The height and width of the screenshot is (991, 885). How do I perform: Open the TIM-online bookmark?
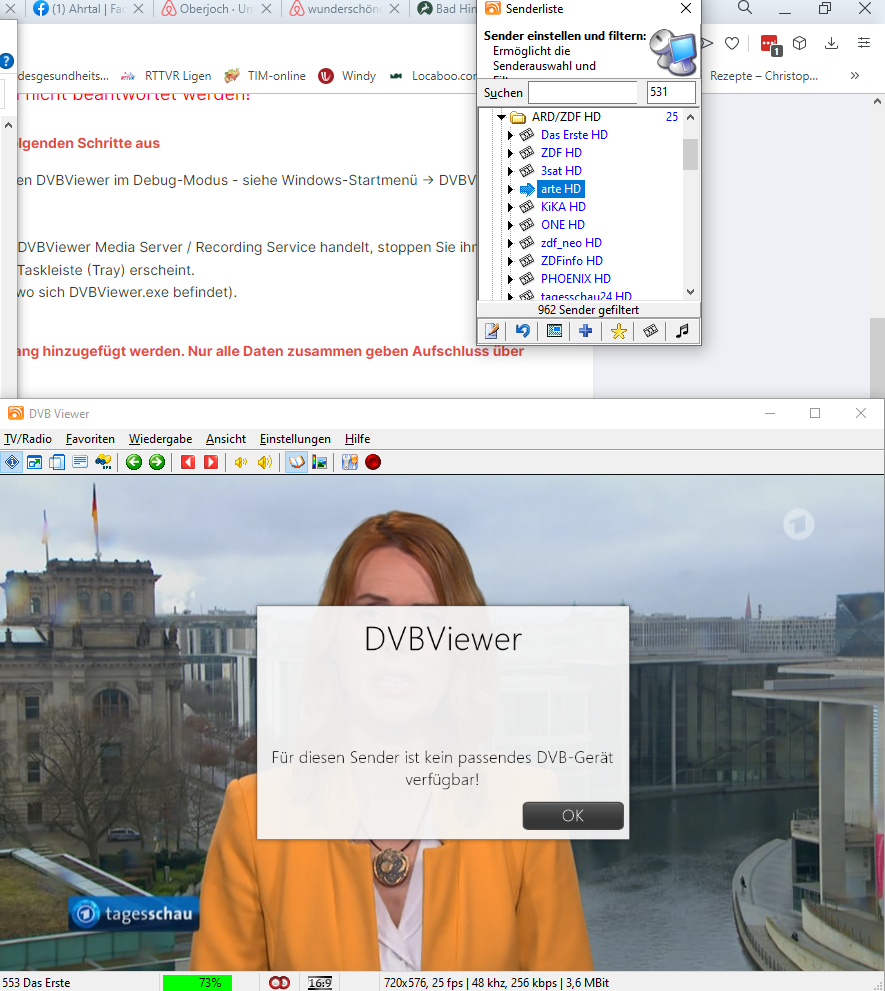265,76
